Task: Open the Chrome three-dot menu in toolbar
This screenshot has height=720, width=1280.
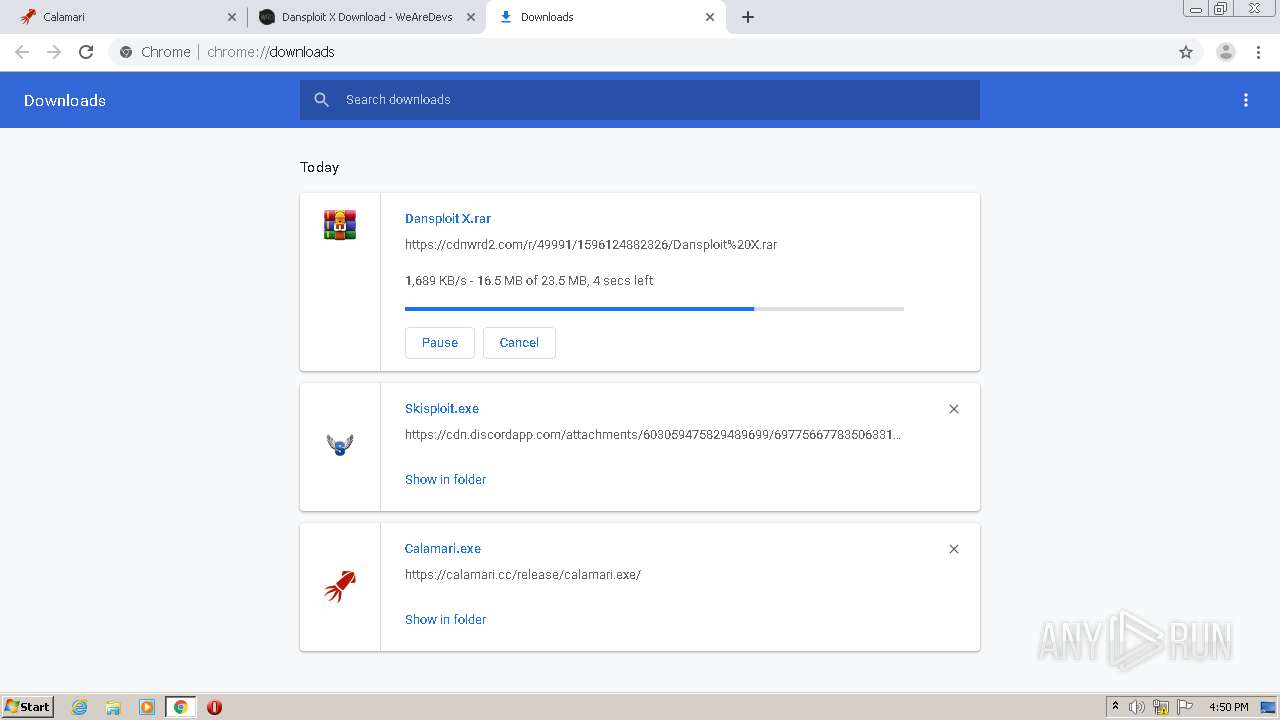Action: click(x=1259, y=52)
